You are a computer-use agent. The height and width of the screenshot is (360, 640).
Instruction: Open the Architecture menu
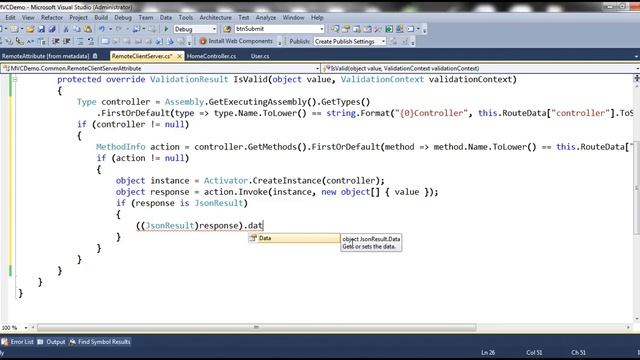point(216,18)
